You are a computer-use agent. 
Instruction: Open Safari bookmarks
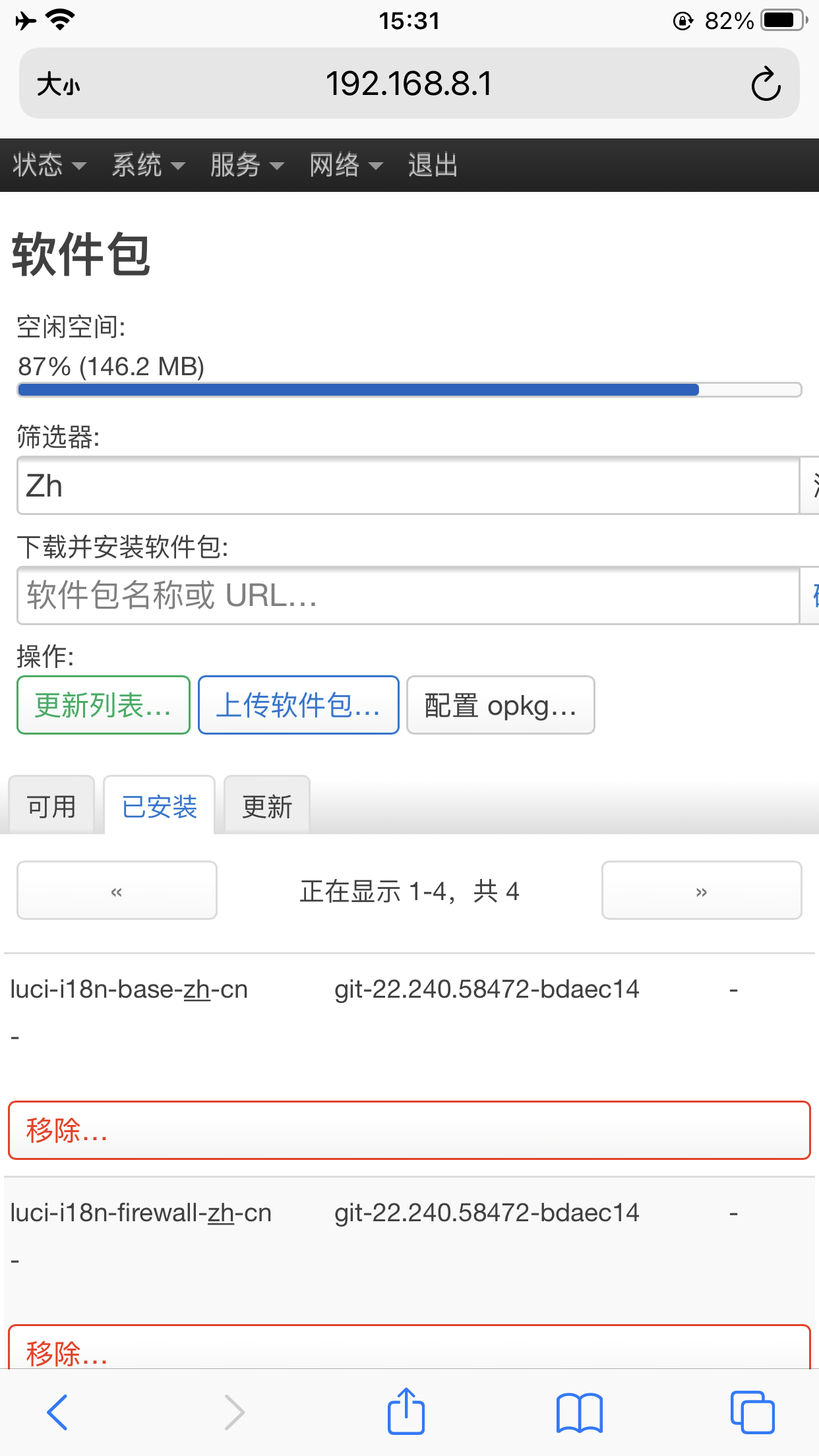tap(580, 1411)
